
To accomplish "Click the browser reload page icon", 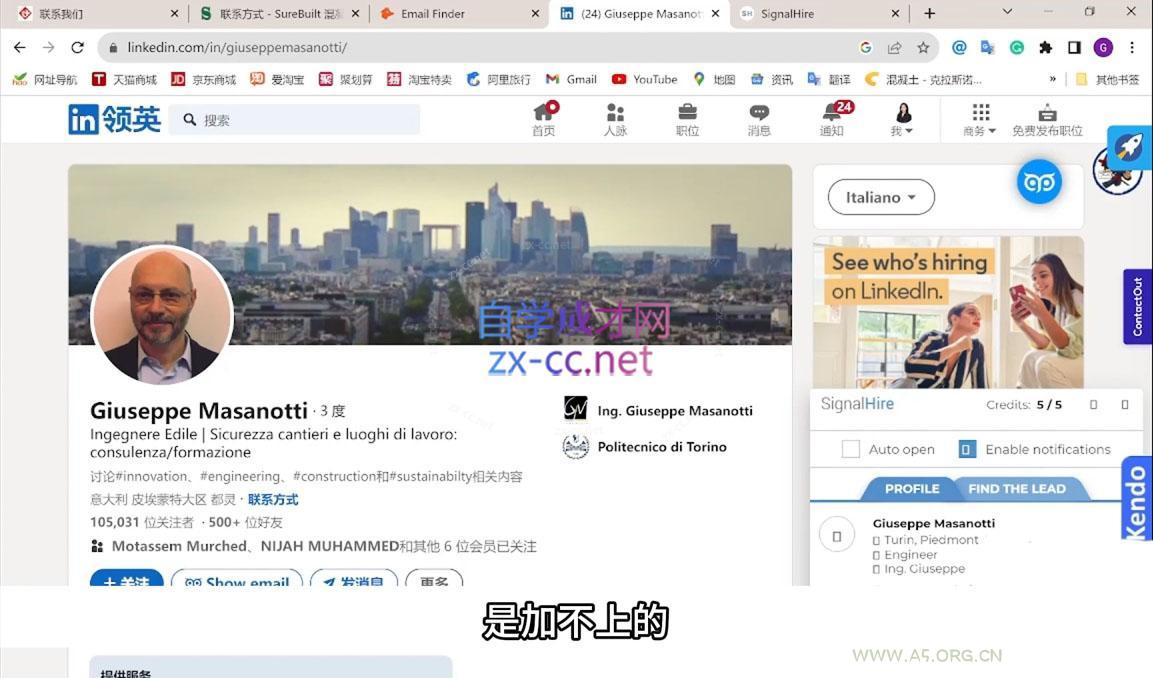I will [x=77, y=47].
